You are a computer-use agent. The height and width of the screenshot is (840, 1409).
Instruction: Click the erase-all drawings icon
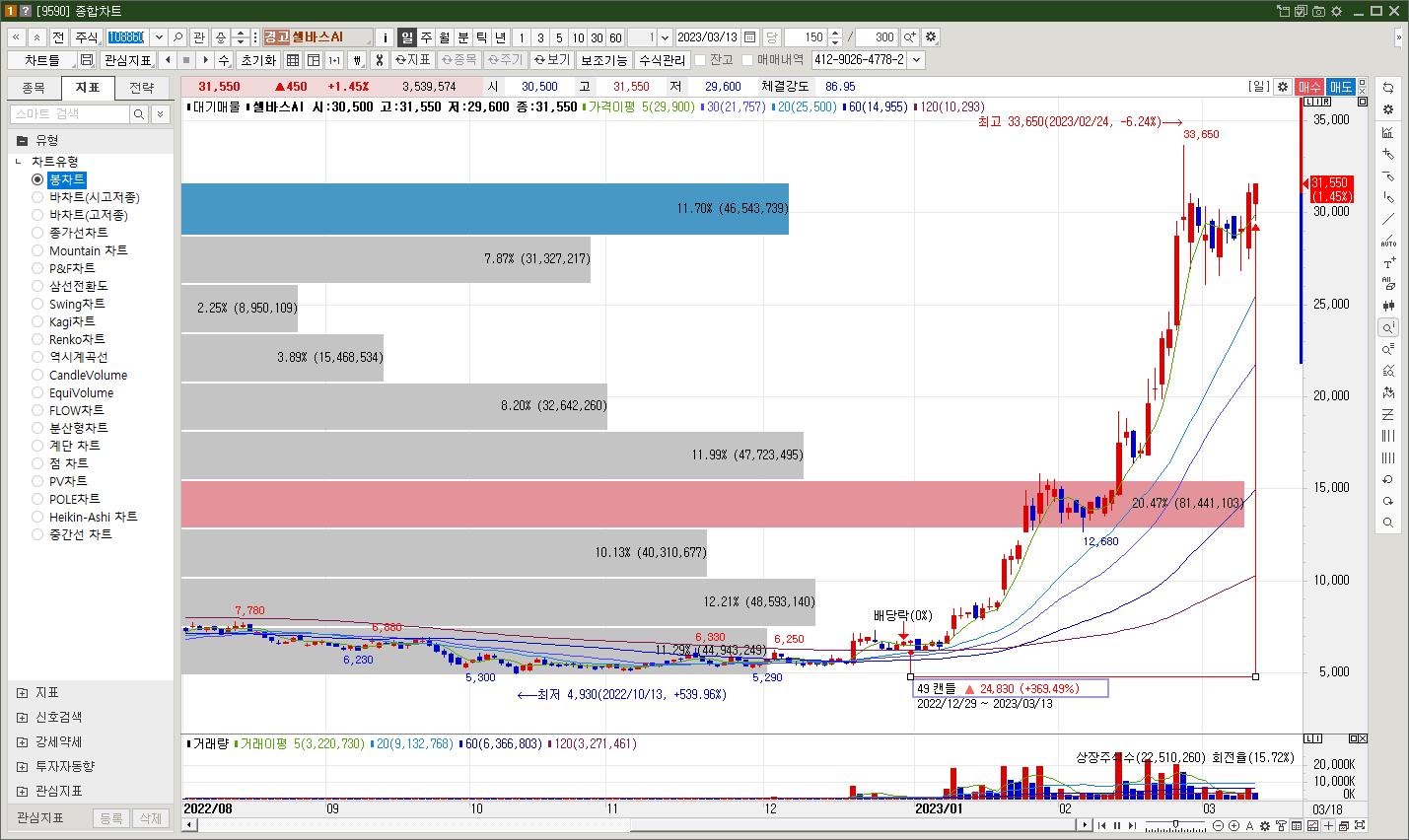pyautogui.click(x=1388, y=284)
